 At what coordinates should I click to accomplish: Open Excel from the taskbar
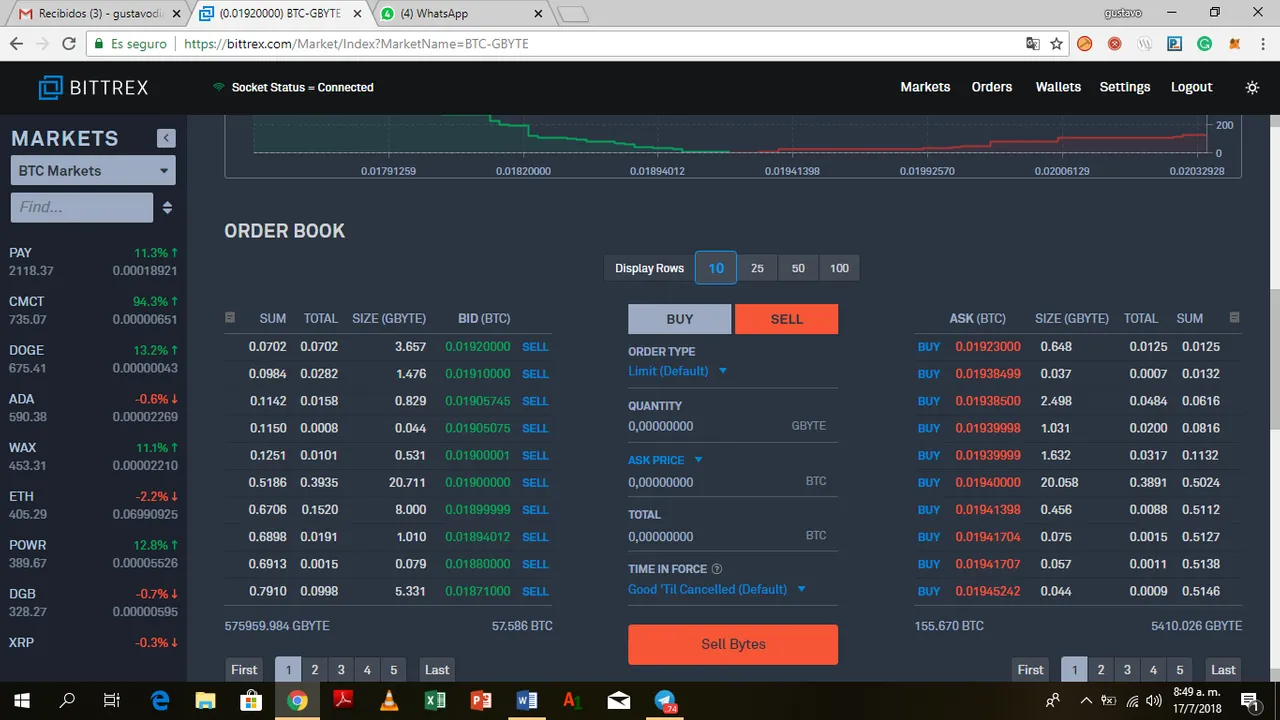click(435, 700)
